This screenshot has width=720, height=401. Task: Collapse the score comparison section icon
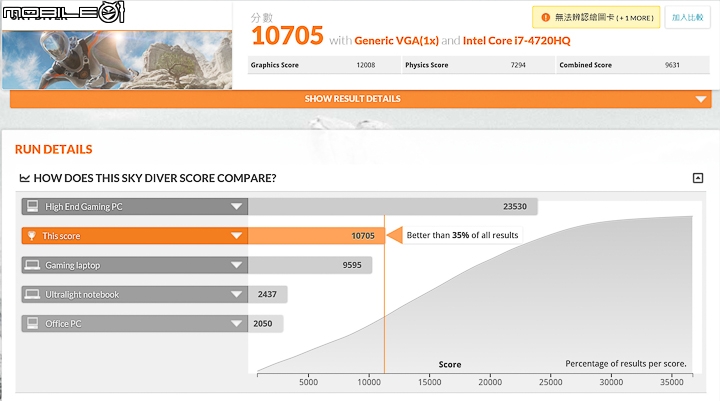(x=698, y=178)
